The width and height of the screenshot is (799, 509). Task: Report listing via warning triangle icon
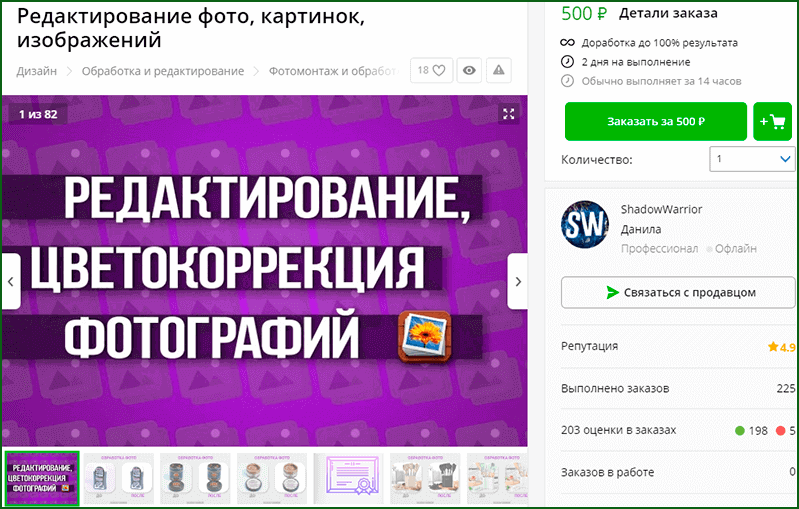498,70
